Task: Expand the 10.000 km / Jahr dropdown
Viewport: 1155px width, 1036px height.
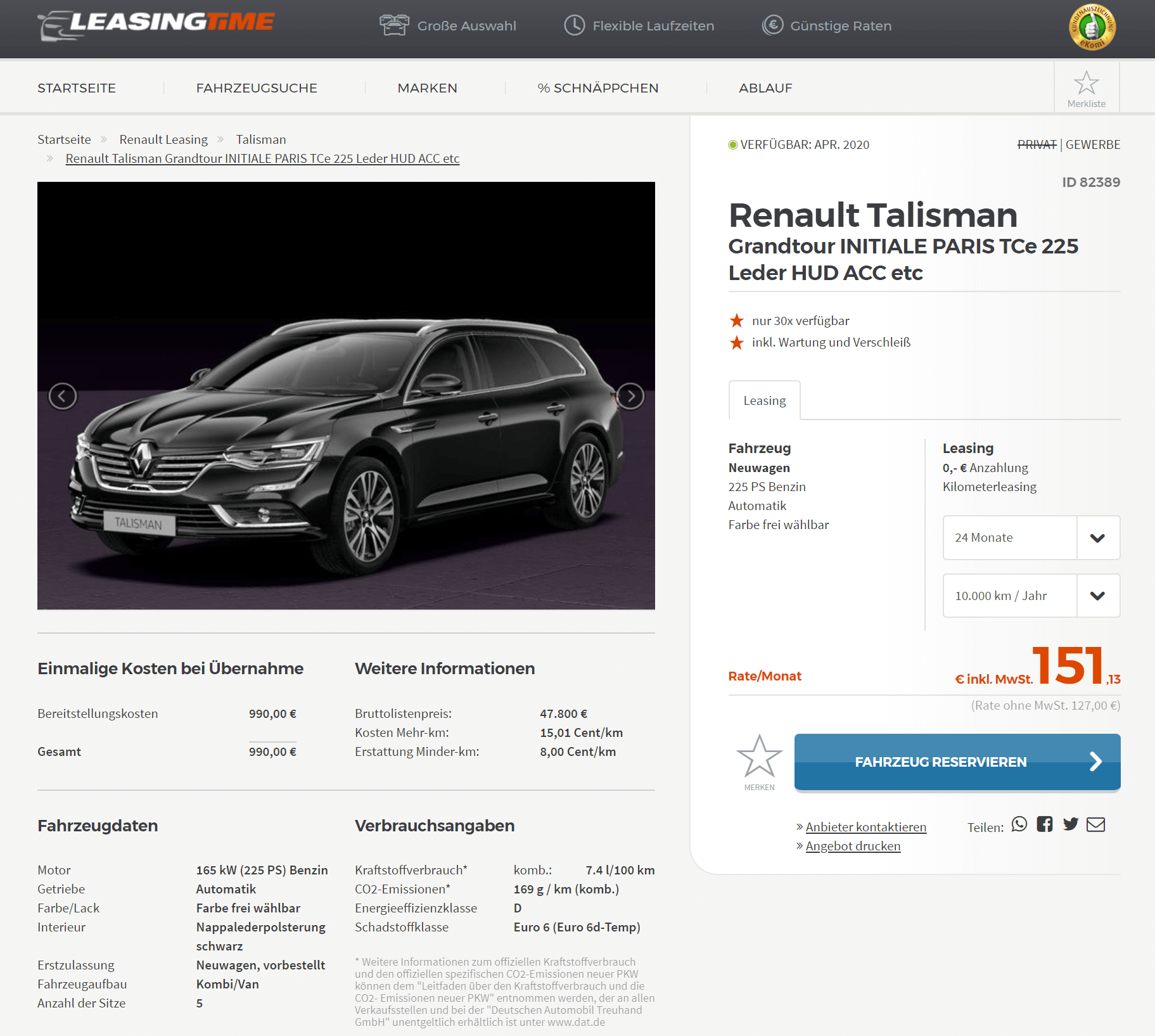Action: 1031,596
